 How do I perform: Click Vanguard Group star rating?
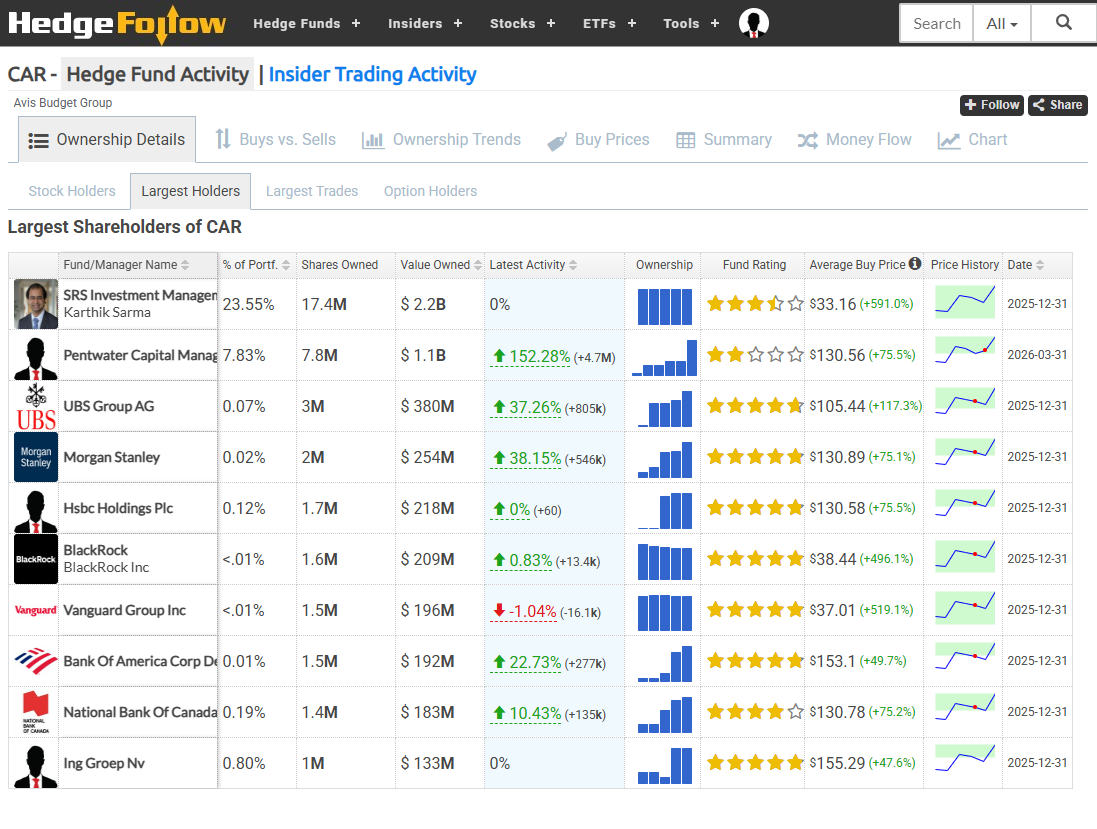point(755,610)
